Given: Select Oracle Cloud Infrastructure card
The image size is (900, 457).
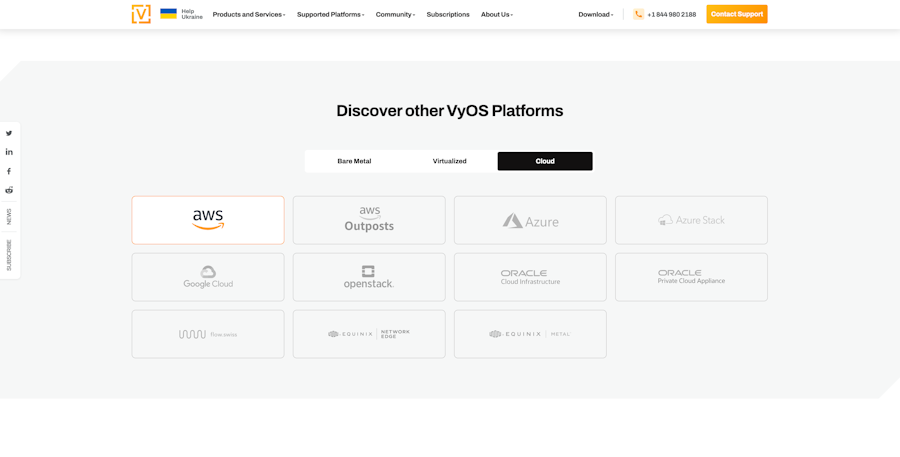Looking at the screenshot, I should (x=530, y=277).
